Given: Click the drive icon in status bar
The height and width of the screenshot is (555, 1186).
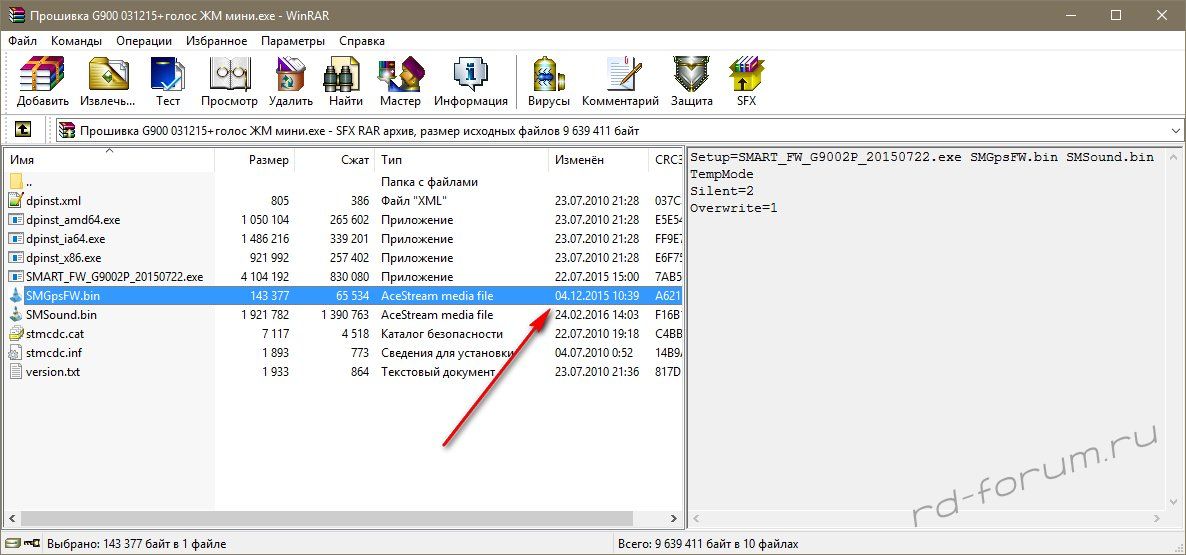Looking at the screenshot, I should [x=13, y=543].
